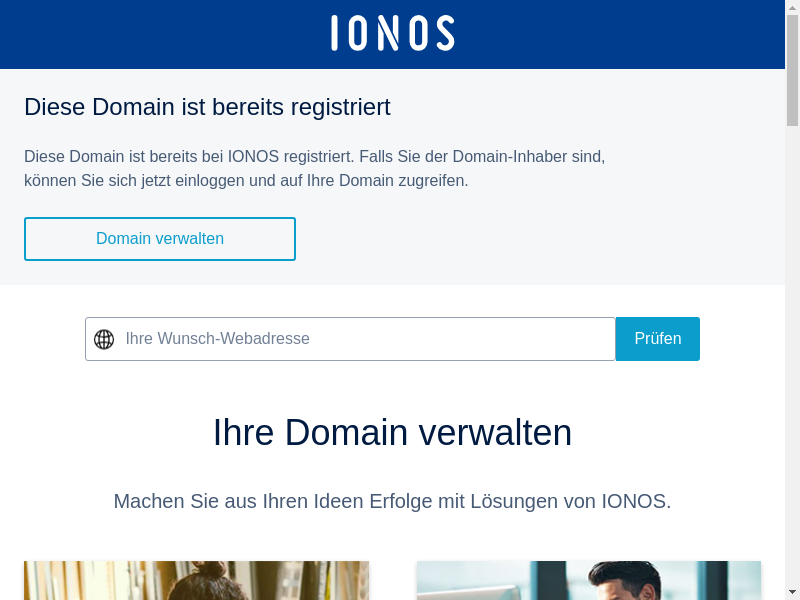Viewport: 800px width, 600px height.
Task: Open the left photo with the woman
Action: pyautogui.click(x=196, y=581)
